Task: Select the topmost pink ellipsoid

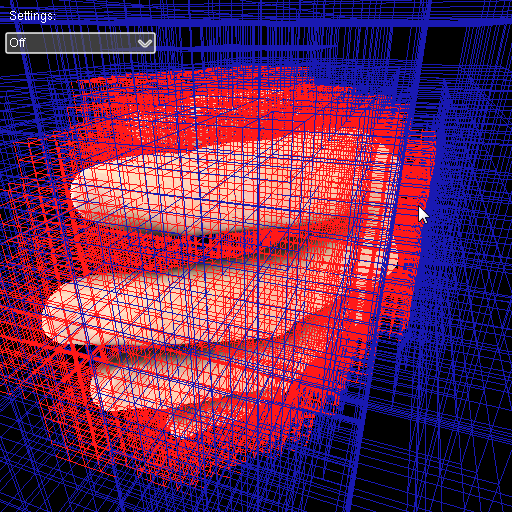Action: 213,187
